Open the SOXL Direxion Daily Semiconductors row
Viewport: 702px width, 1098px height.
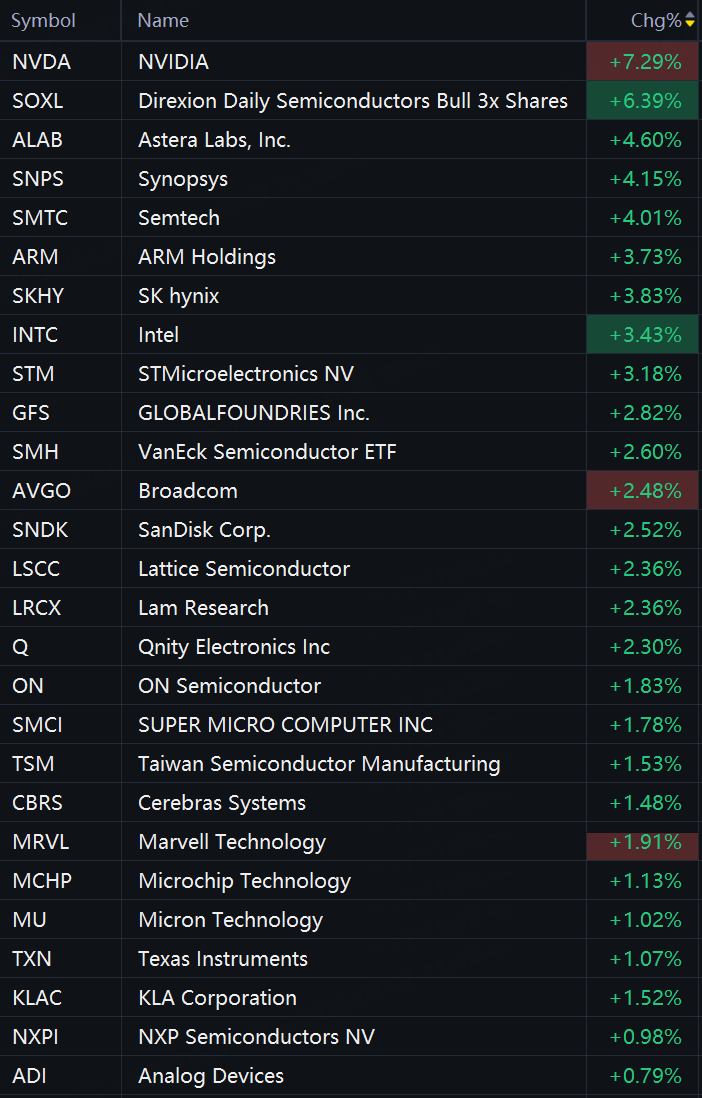[x=351, y=101]
